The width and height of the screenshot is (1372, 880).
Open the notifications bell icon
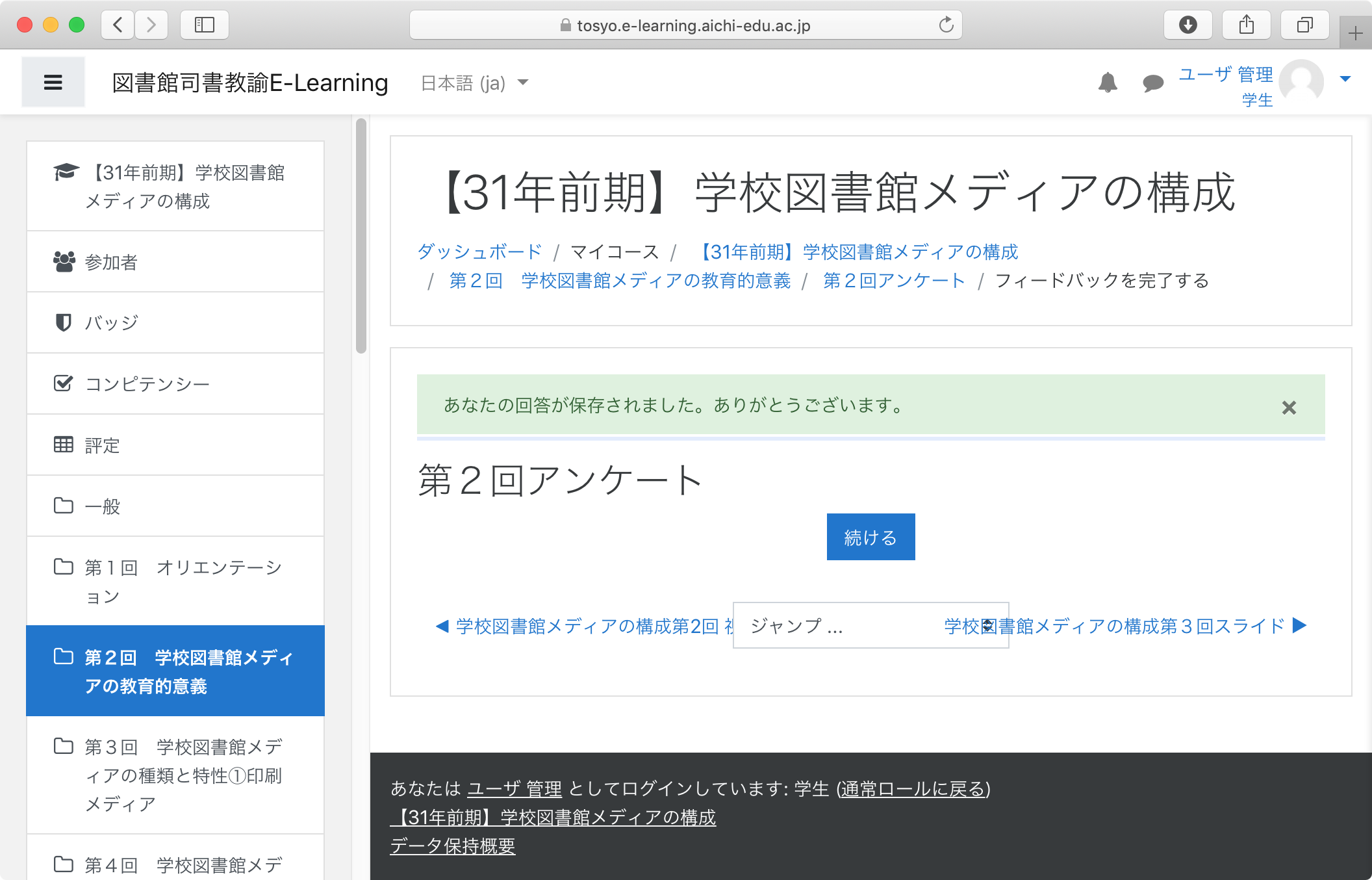click(1108, 83)
